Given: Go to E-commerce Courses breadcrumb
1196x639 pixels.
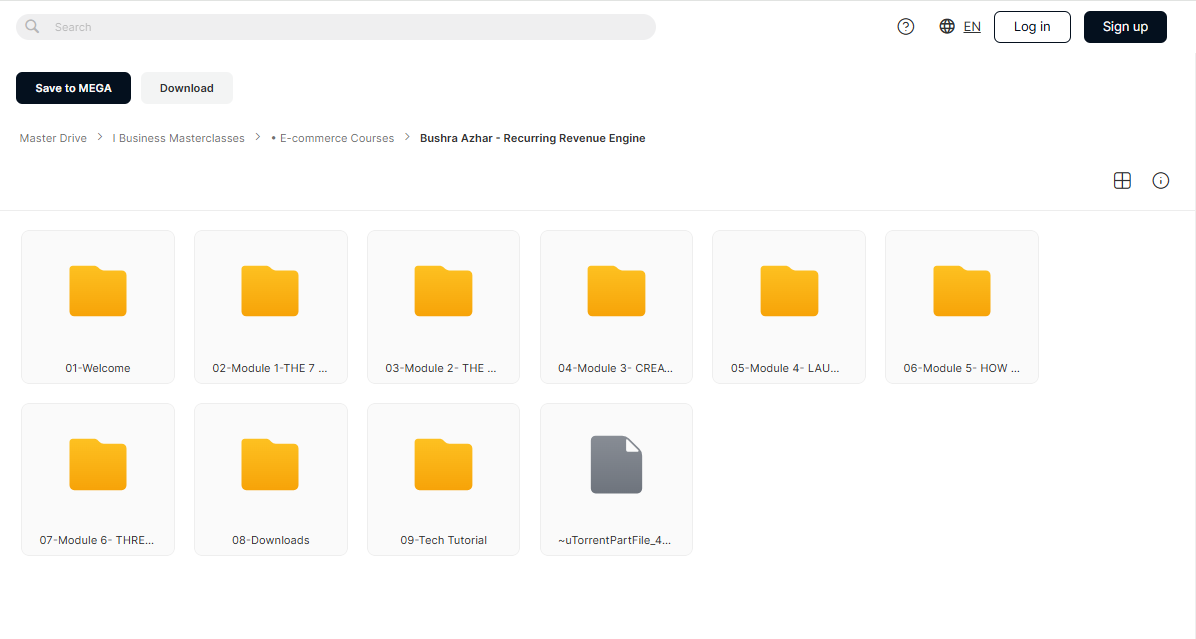Looking at the screenshot, I should coord(333,138).
